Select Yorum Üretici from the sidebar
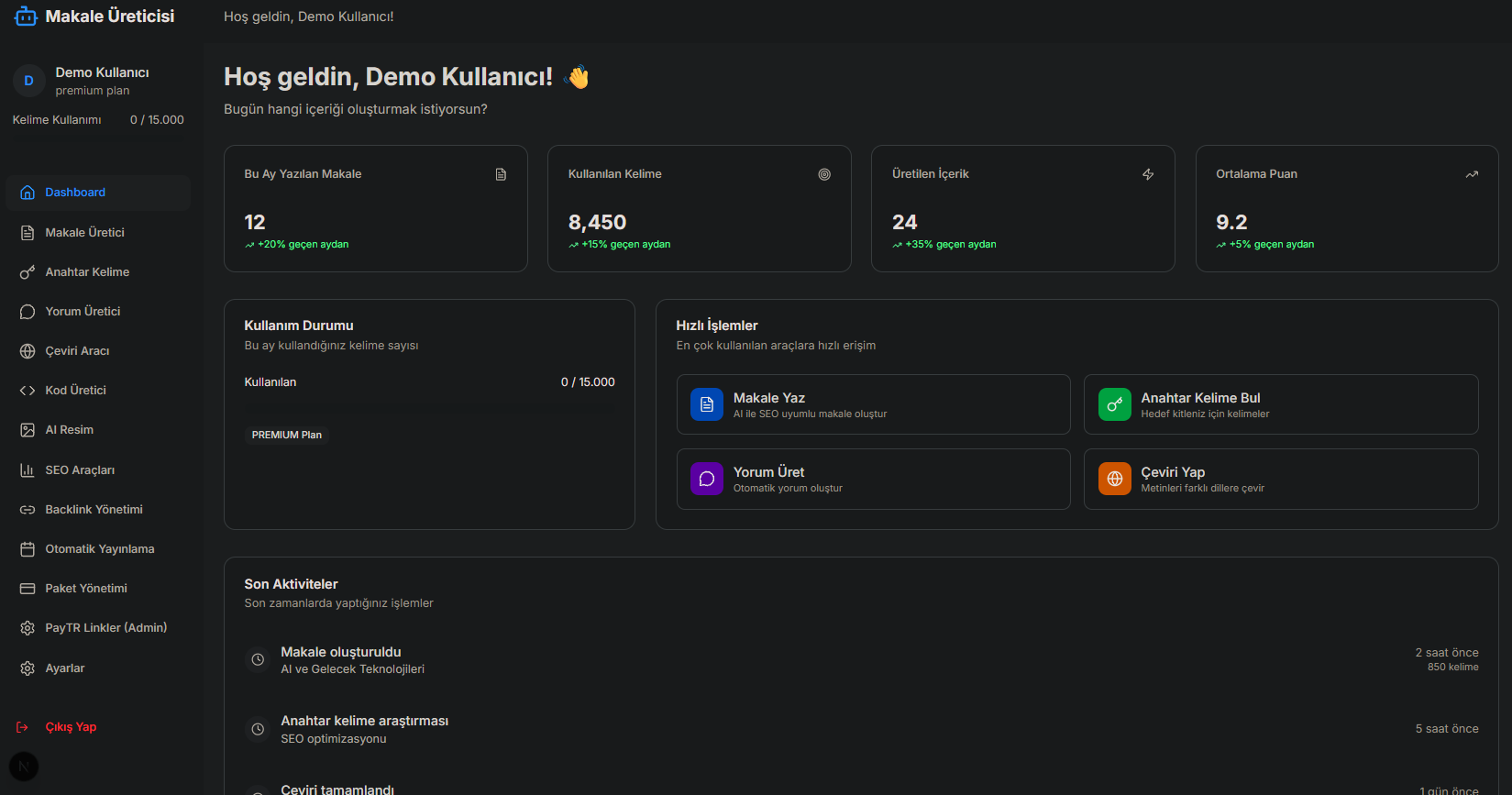This screenshot has width=1512, height=795. tap(98, 312)
